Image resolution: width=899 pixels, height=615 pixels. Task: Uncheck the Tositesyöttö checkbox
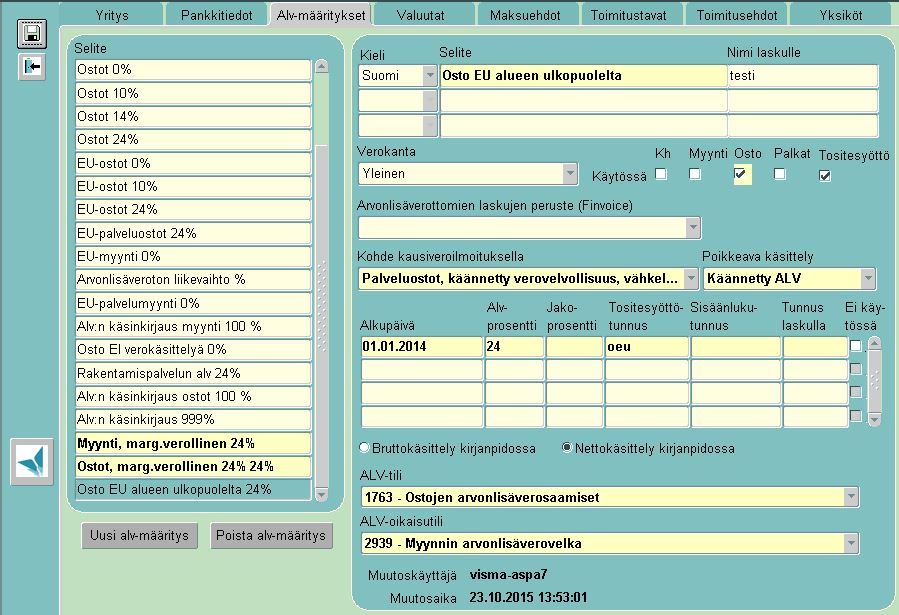click(825, 176)
